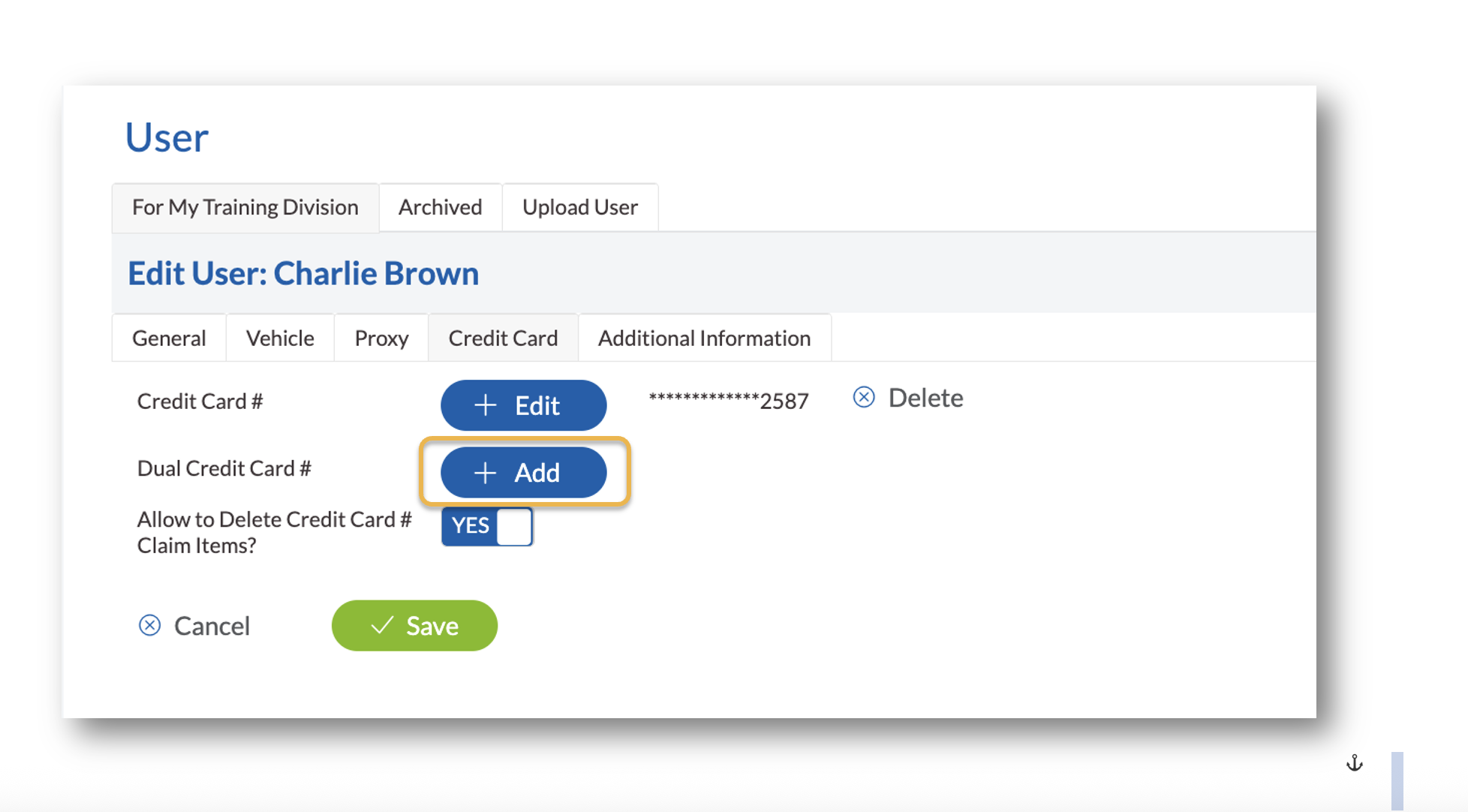
Task: Toggle off Allow to Delete Credit Card Claim Items
Action: click(486, 526)
